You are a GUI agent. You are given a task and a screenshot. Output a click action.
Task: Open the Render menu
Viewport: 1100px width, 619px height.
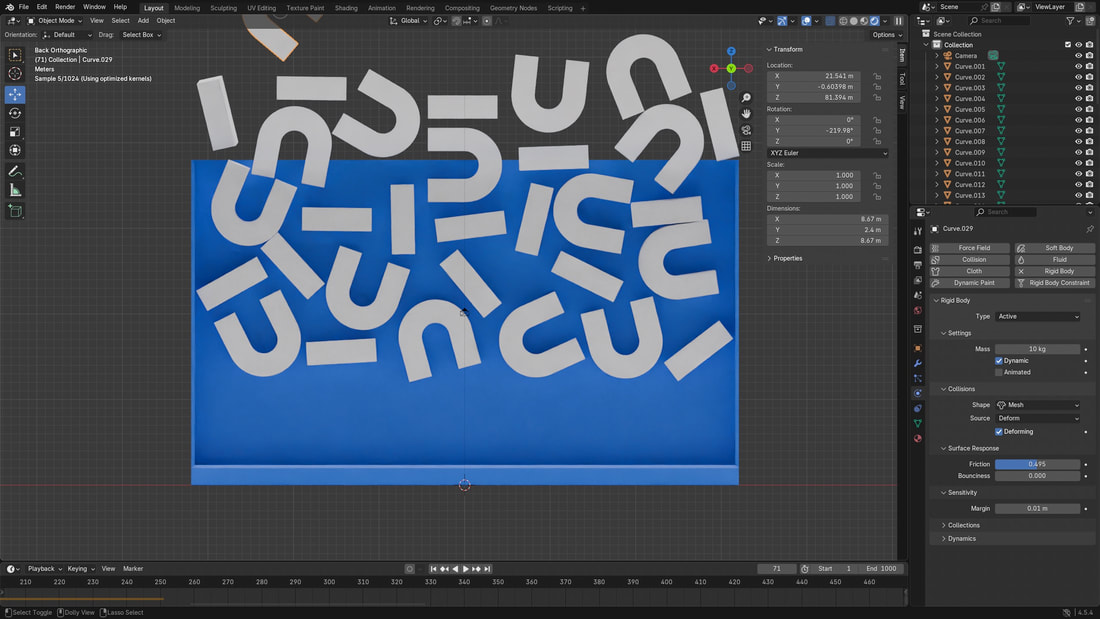(65, 7)
